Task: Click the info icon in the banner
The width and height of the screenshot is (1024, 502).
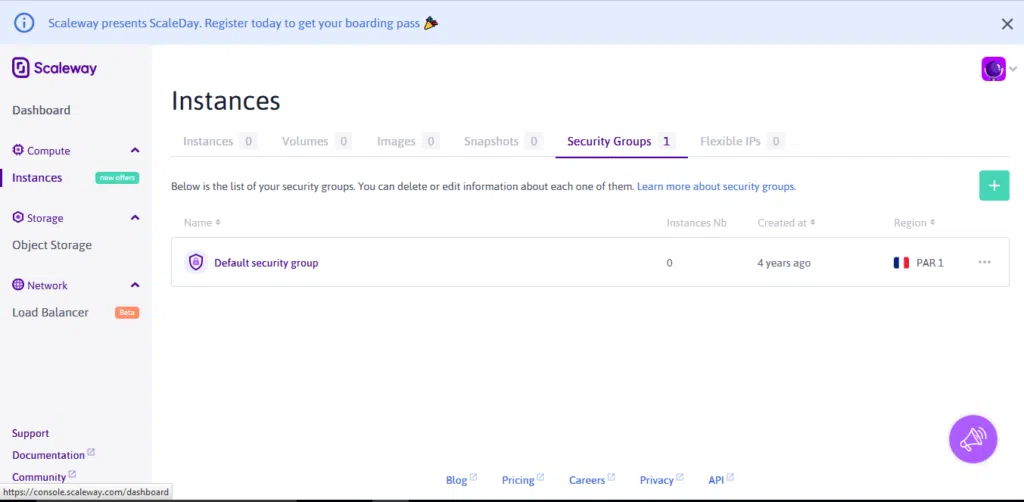Action: [24, 23]
